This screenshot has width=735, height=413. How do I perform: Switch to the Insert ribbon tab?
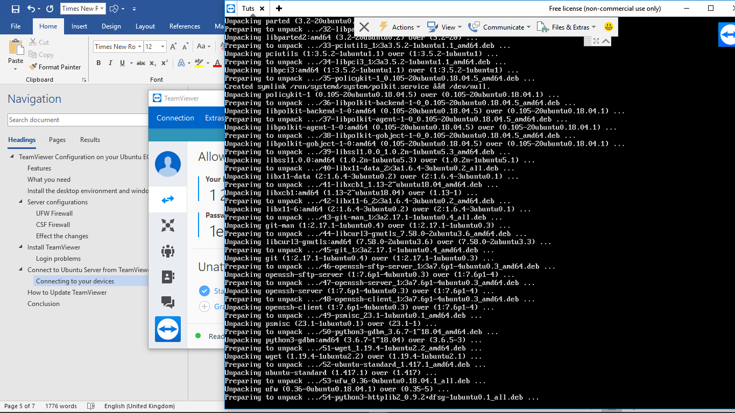click(79, 26)
